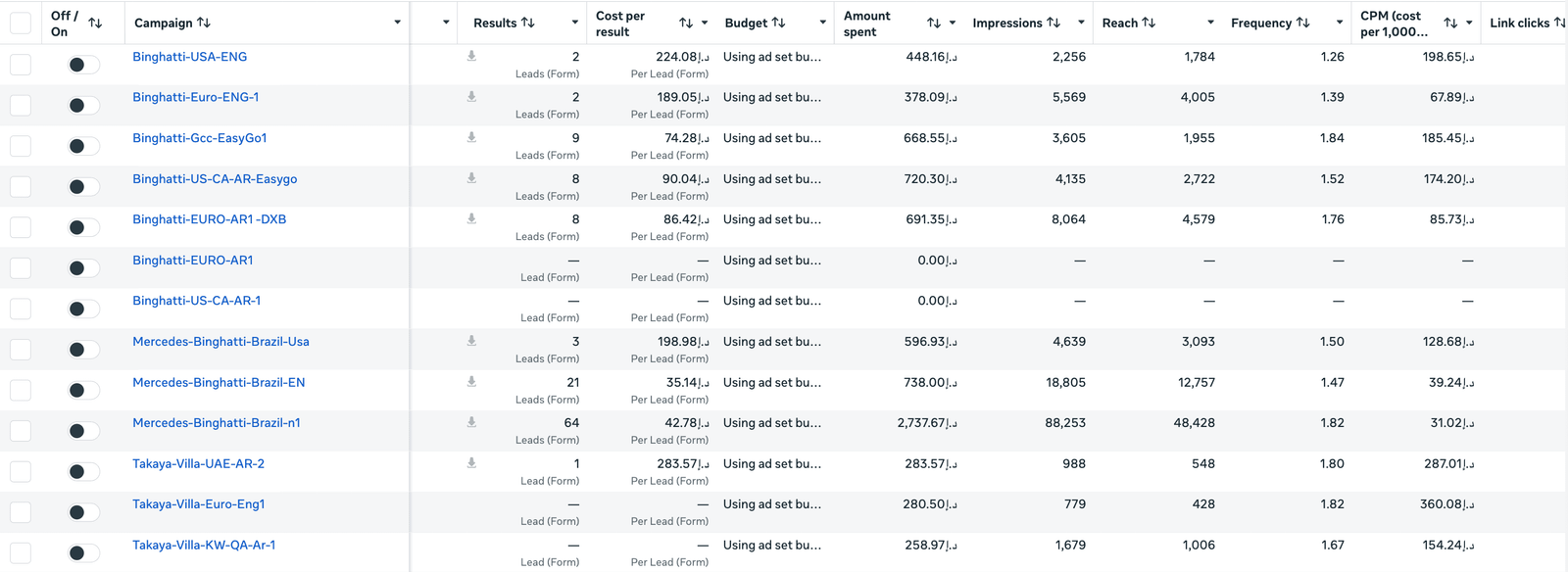Select Budget cell for Binghatti-USA-ENG

[772, 57]
